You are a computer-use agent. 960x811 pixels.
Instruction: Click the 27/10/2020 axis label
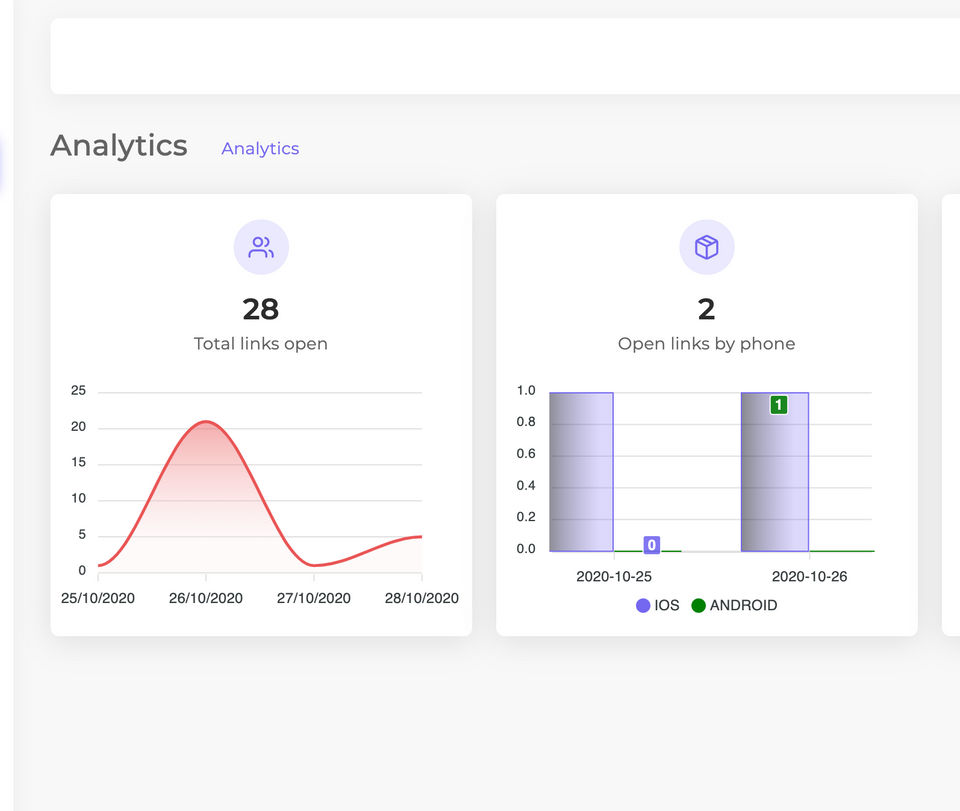(313, 598)
